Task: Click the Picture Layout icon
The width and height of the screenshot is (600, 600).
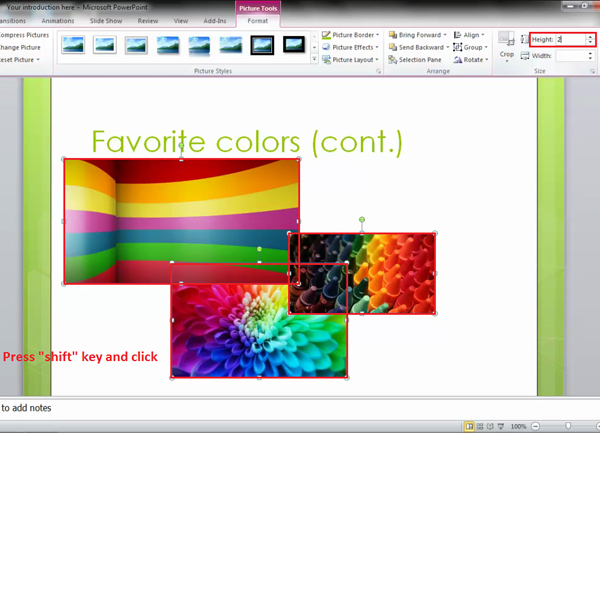Action: 326,60
